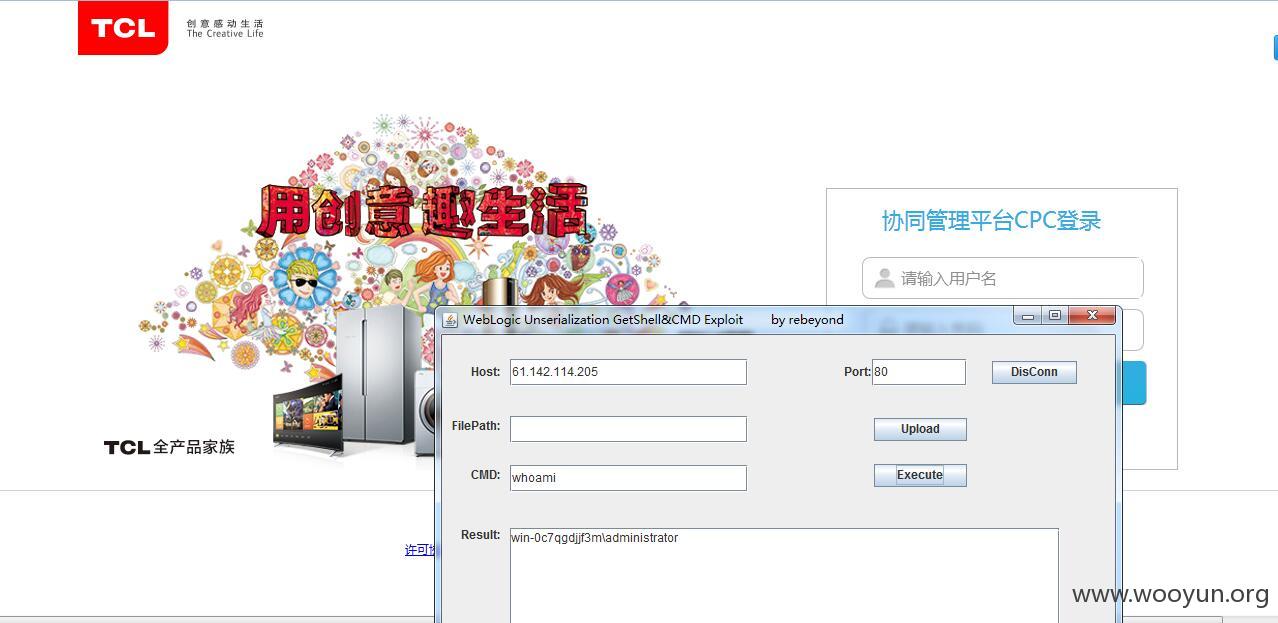Click the Java icon in exploit window title
1278x623 pixels.
click(x=450, y=320)
